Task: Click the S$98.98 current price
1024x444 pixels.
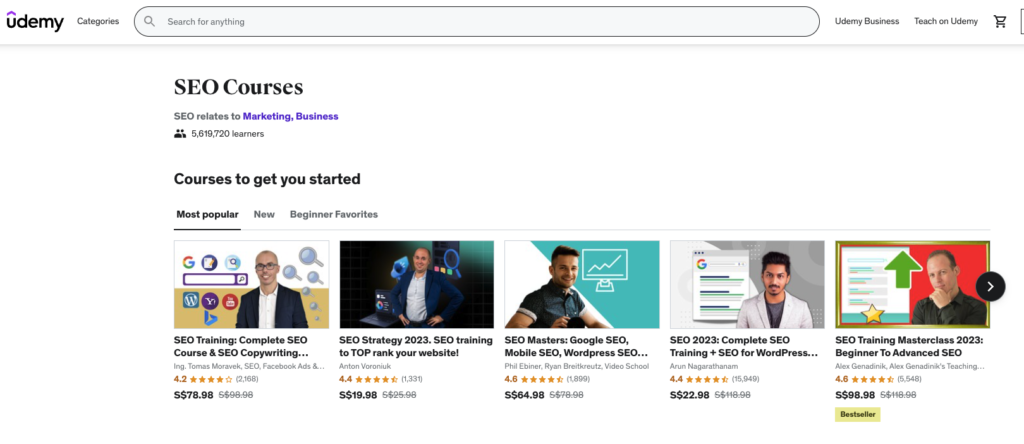Action: tap(855, 395)
